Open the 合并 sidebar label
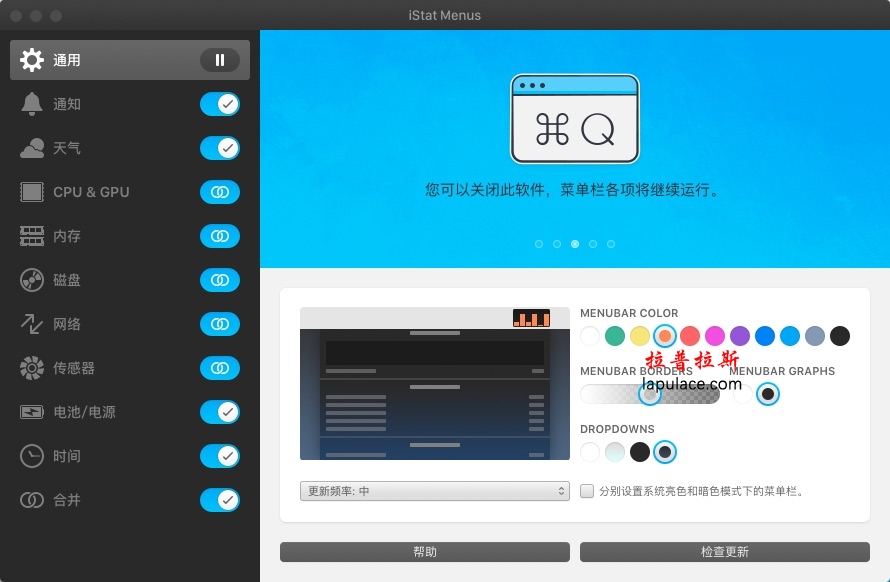 tap(67, 500)
